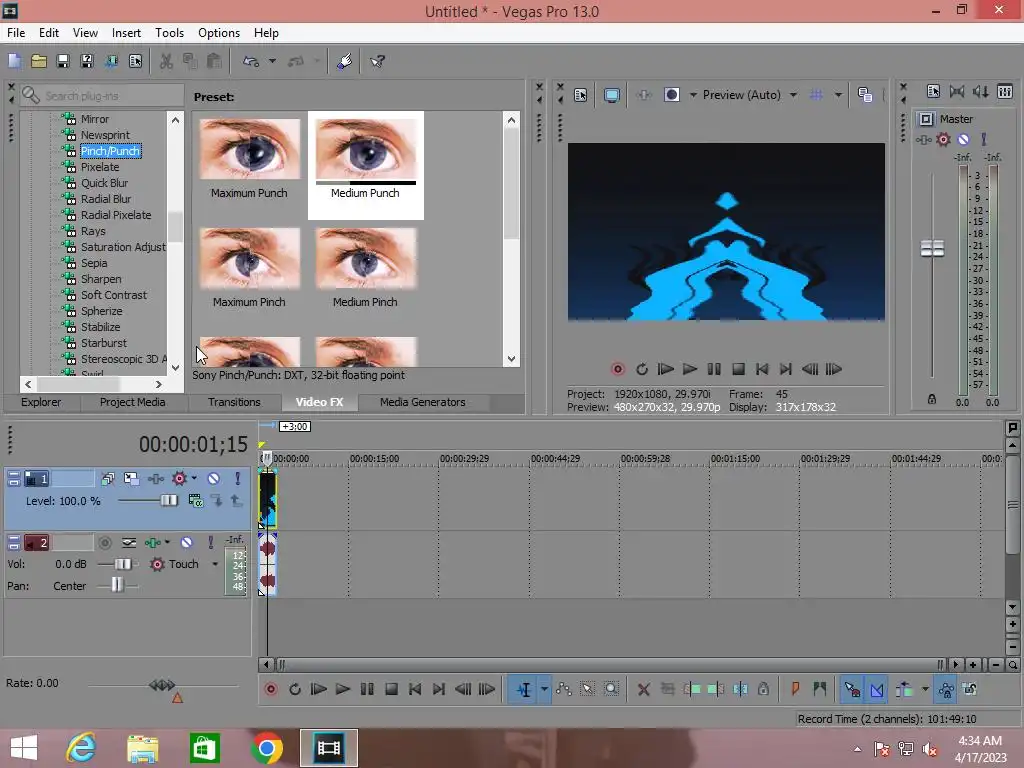
Task: Pick the Maximum Punch preset thumbnail
Action: click(249, 150)
